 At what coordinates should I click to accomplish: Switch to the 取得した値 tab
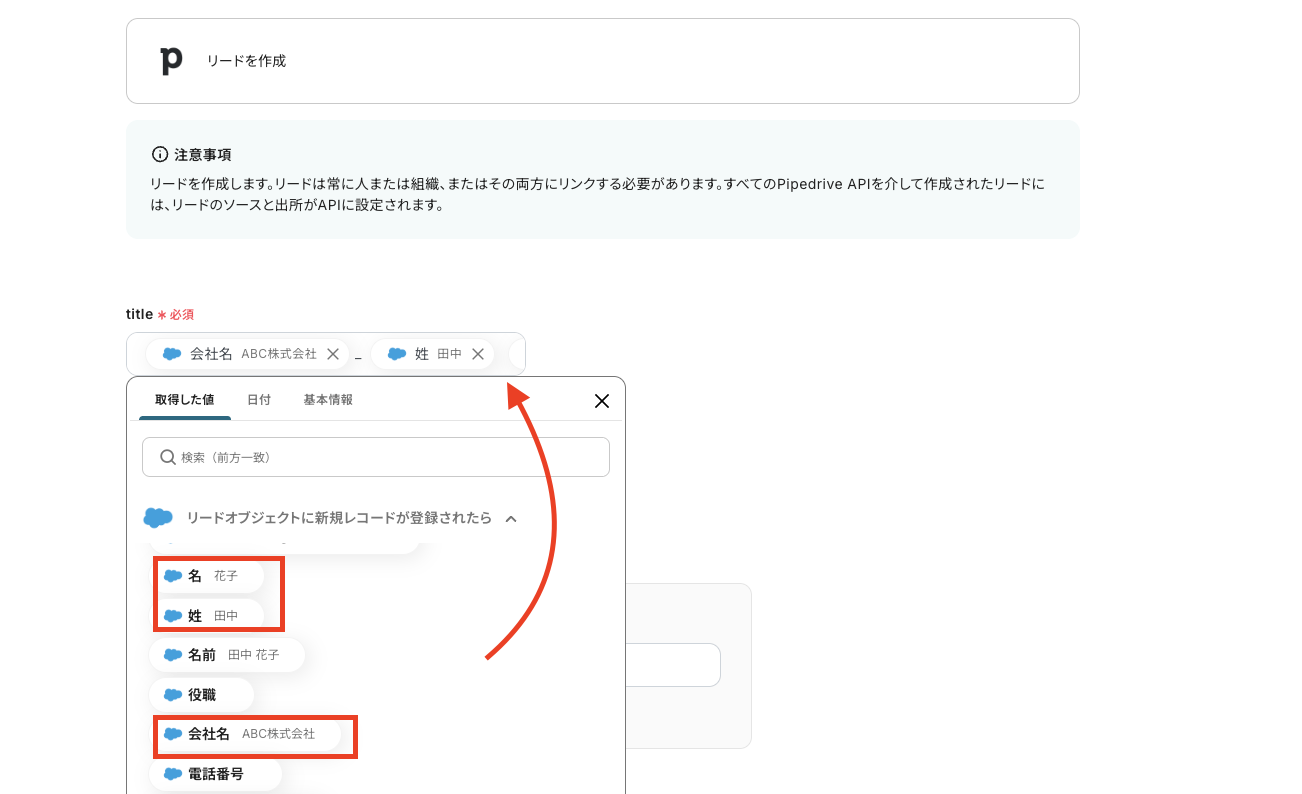pos(184,400)
